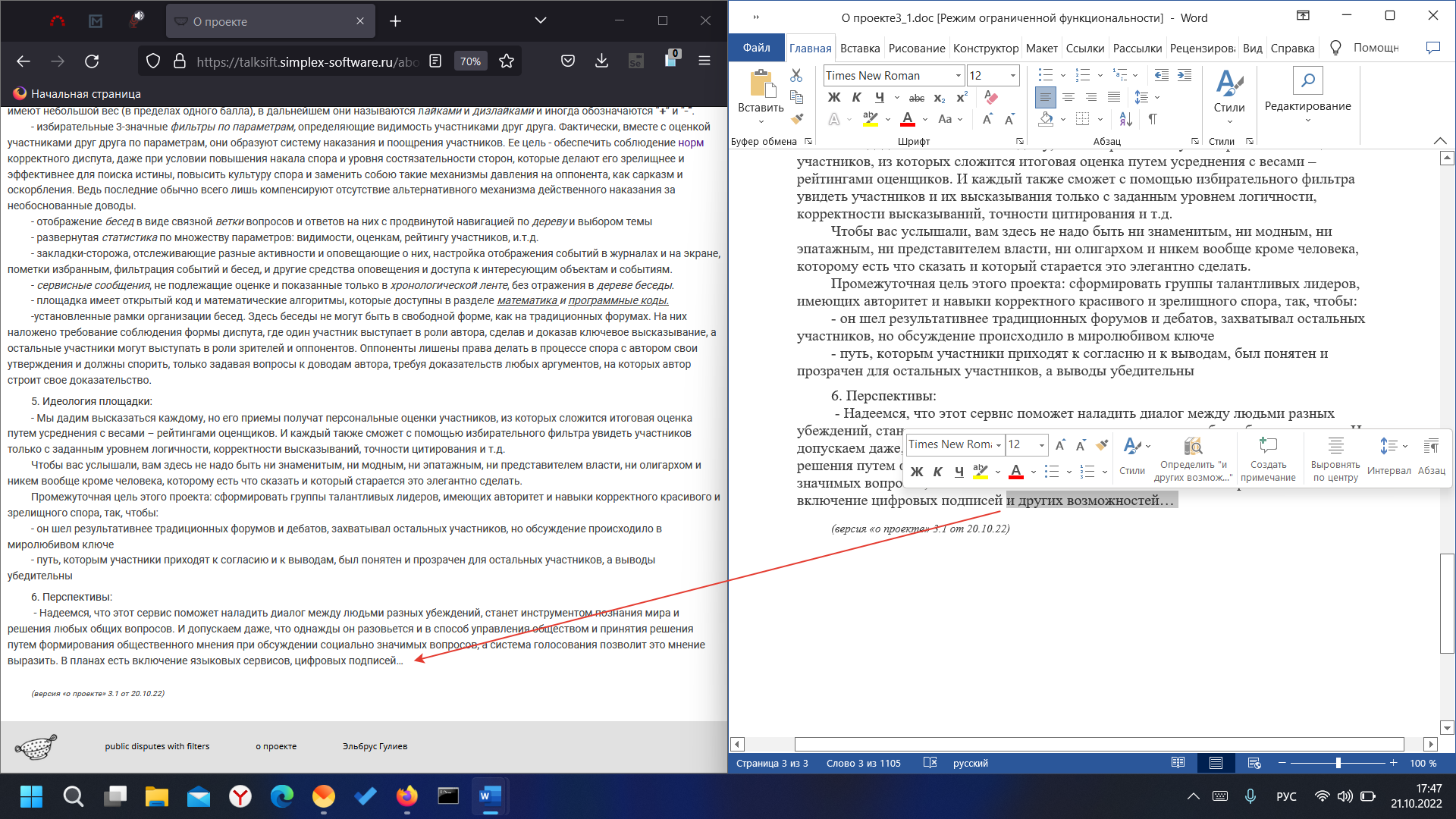
Task: Open the Шрифт dialog launcher
Action: click(x=1019, y=141)
